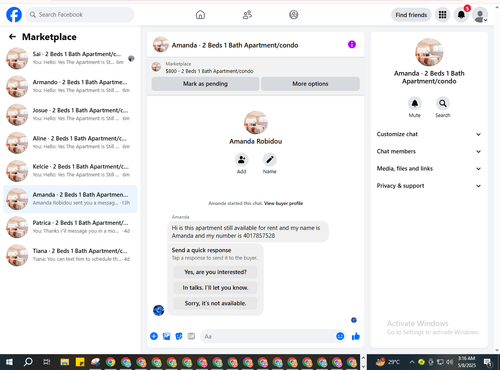Choose a sticker icon in composer
The width and height of the screenshot is (500, 370).
[x=179, y=336]
